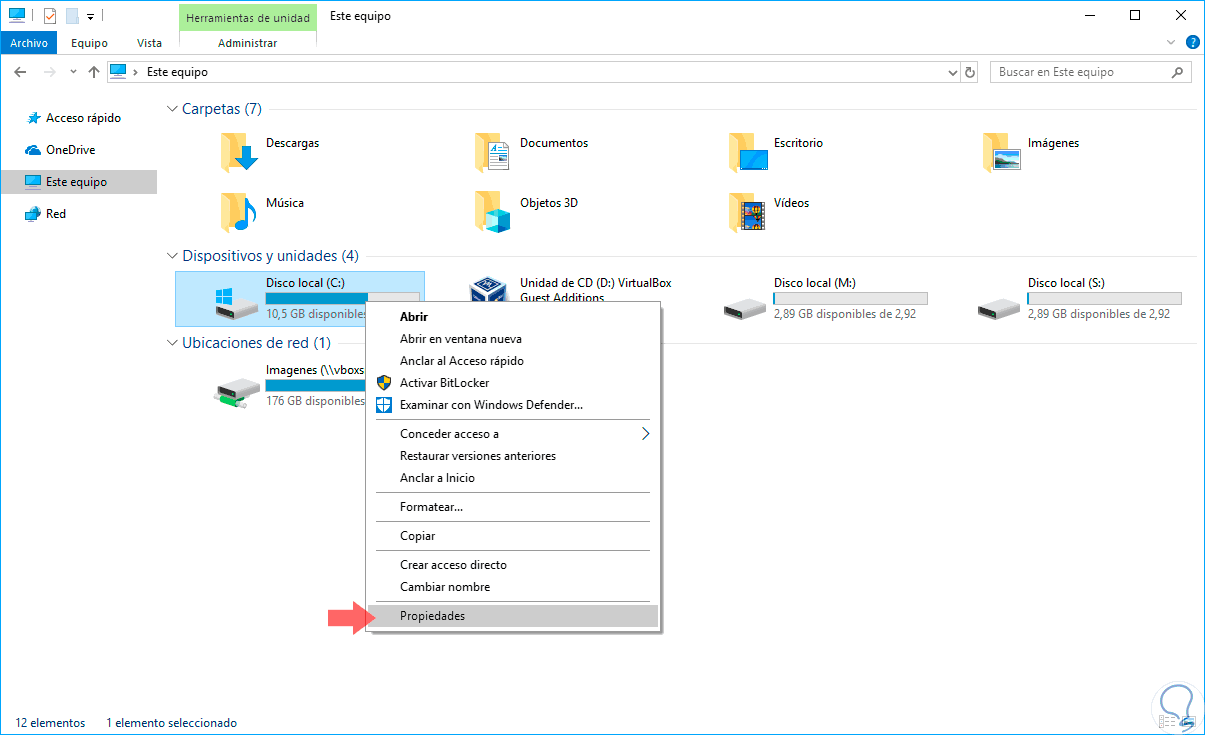Open the Archivo tab
The width and height of the screenshot is (1205, 735).
coord(29,43)
